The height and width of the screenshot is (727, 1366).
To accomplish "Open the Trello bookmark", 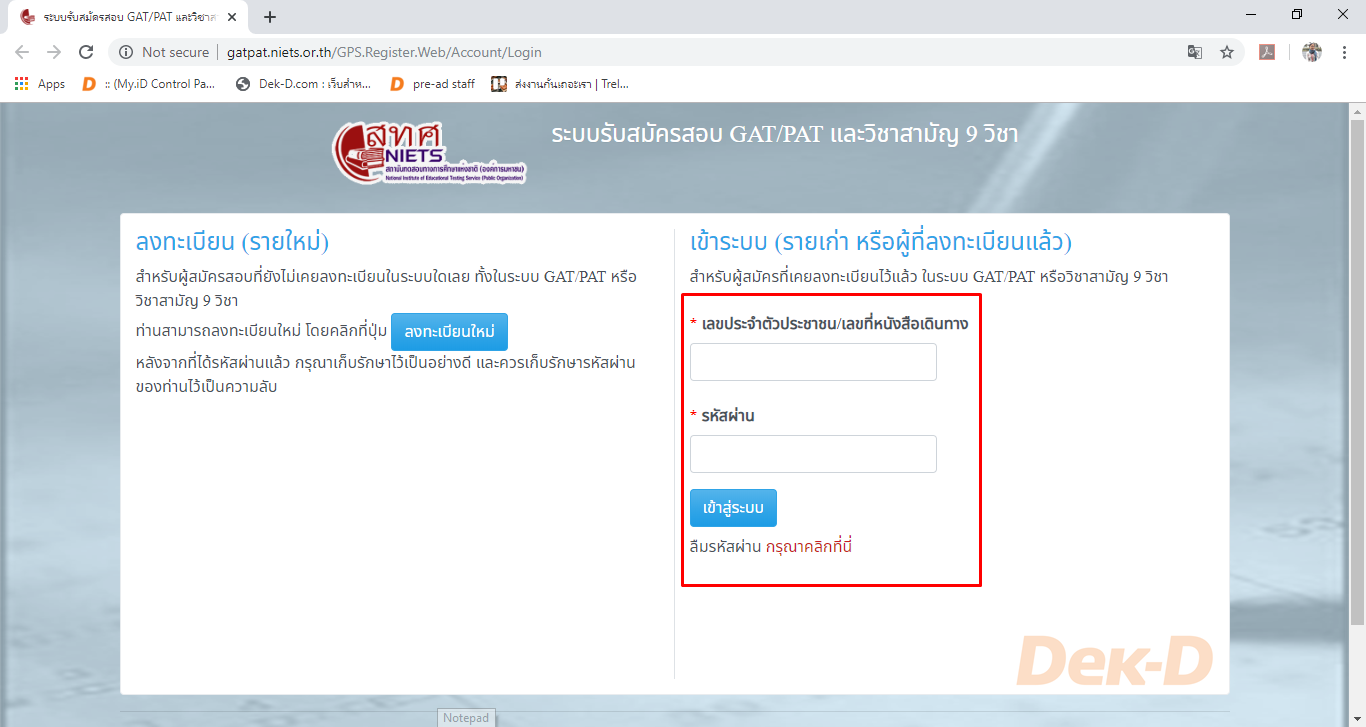I will point(560,84).
